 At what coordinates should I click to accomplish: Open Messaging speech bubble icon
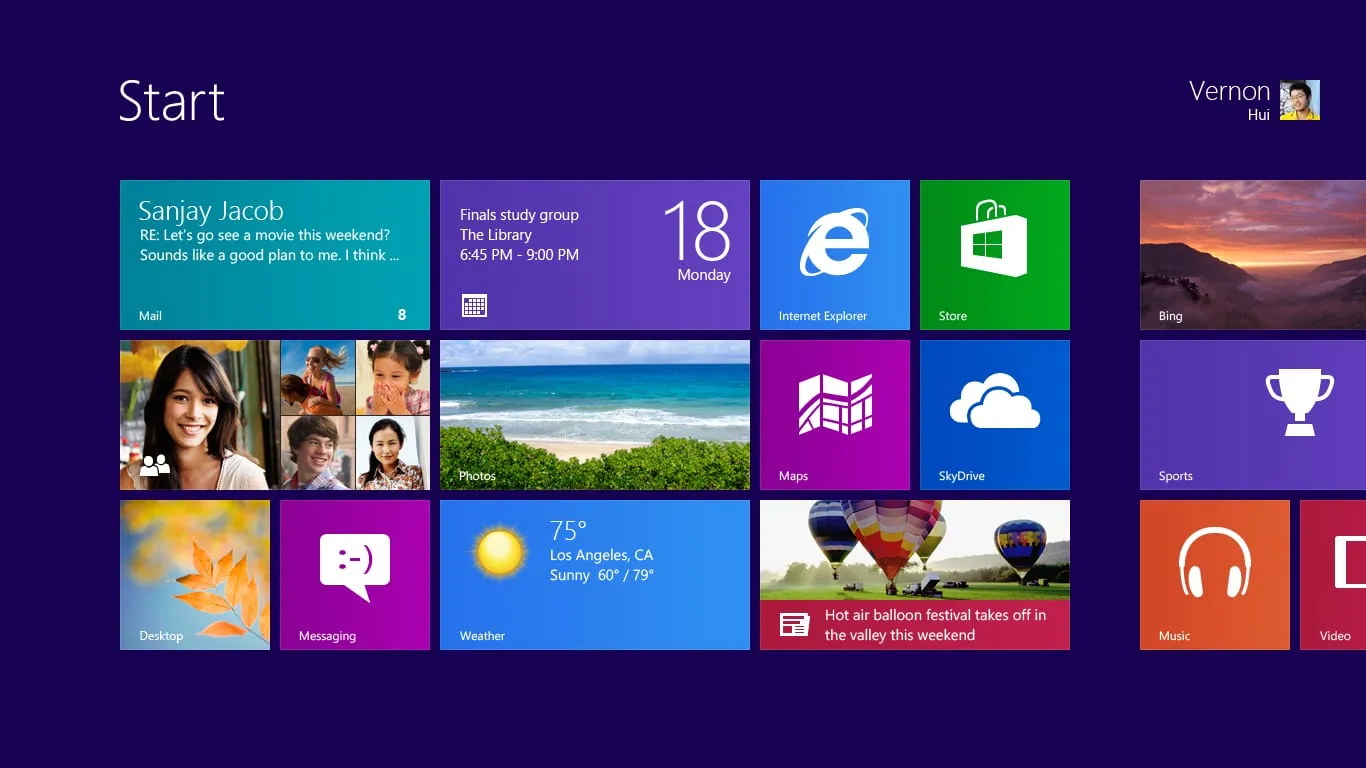coord(355,567)
